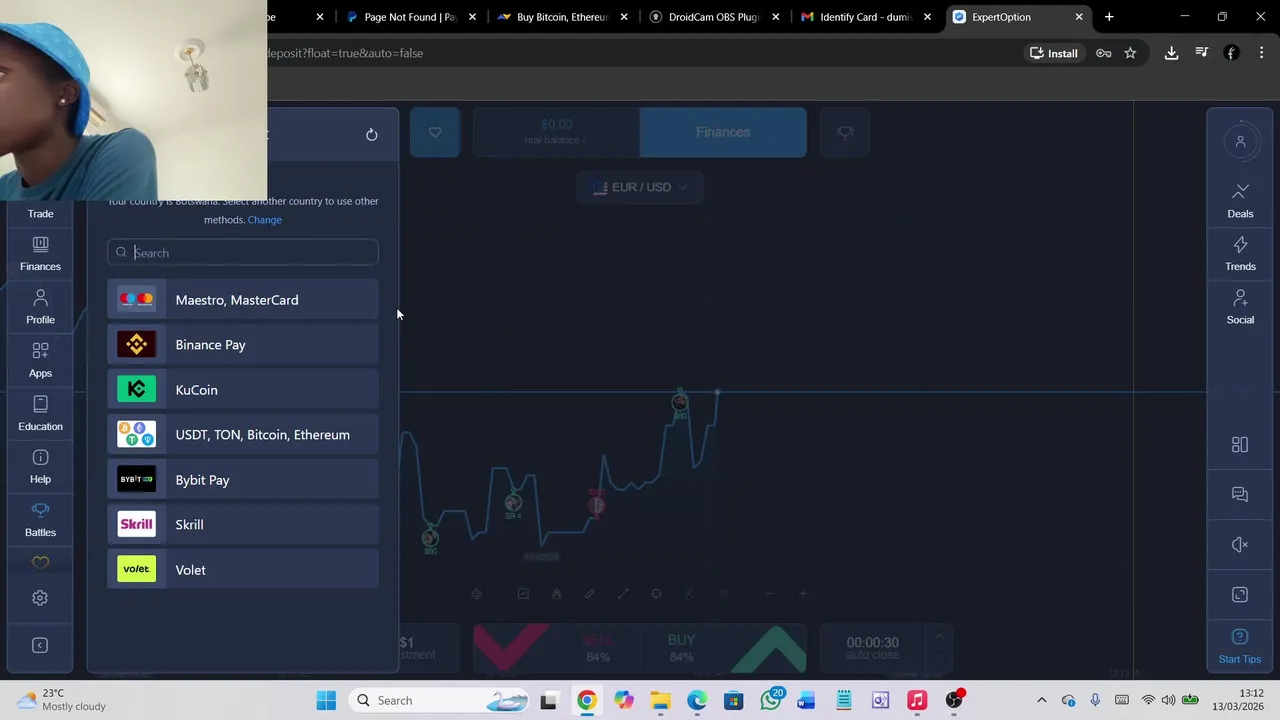Expand auto close timer options
The width and height of the screenshot is (1280, 720).
939,637
